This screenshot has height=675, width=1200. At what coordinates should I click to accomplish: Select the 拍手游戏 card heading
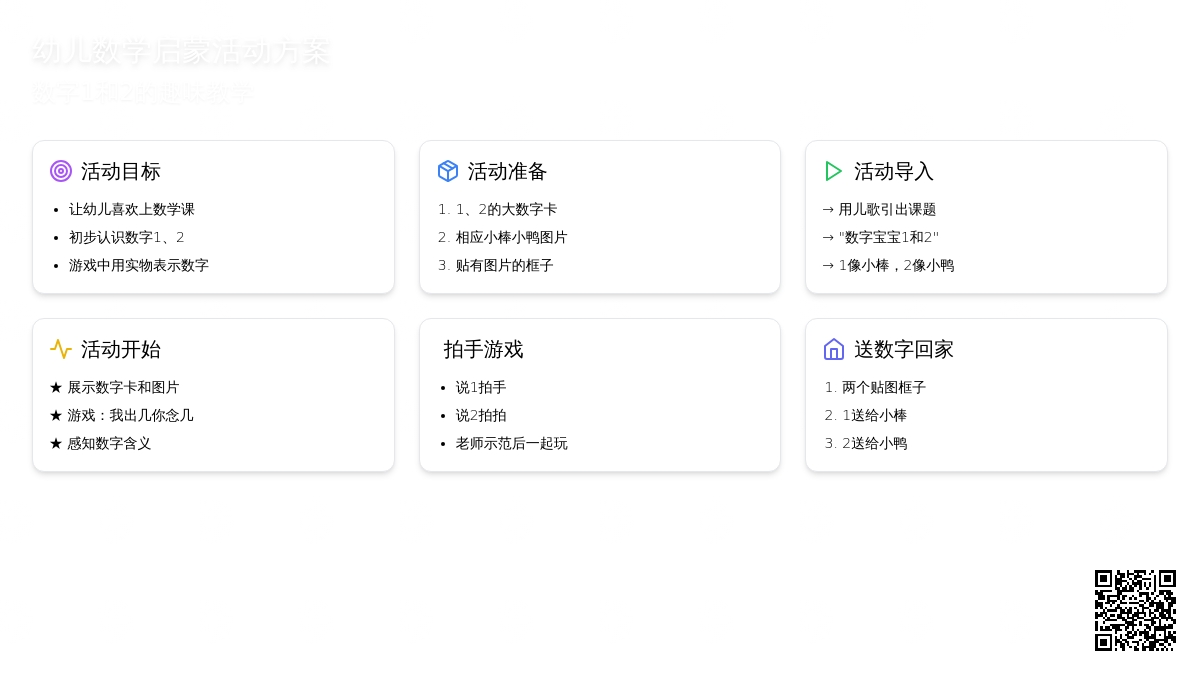(x=483, y=349)
